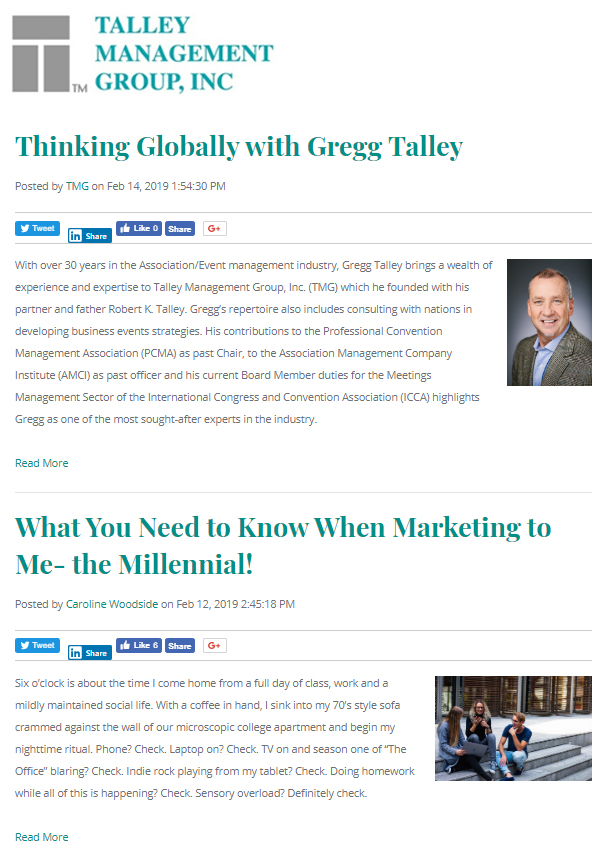Screen dimensions: 600x849
Task: Share the Gregg Talley post on Facebook
Action: pyautogui.click(x=180, y=229)
